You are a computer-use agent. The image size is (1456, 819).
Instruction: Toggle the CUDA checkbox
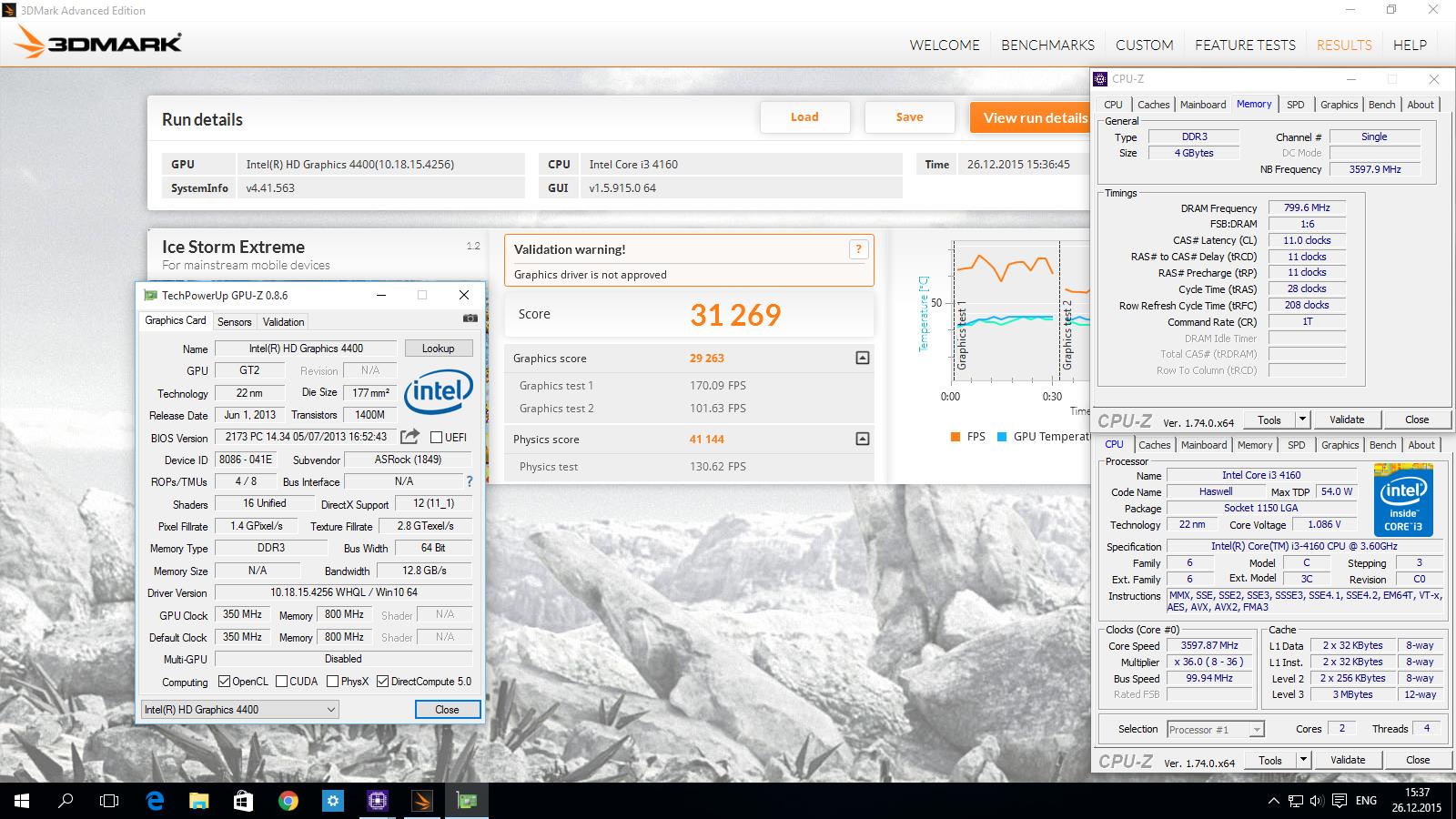point(281,681)
